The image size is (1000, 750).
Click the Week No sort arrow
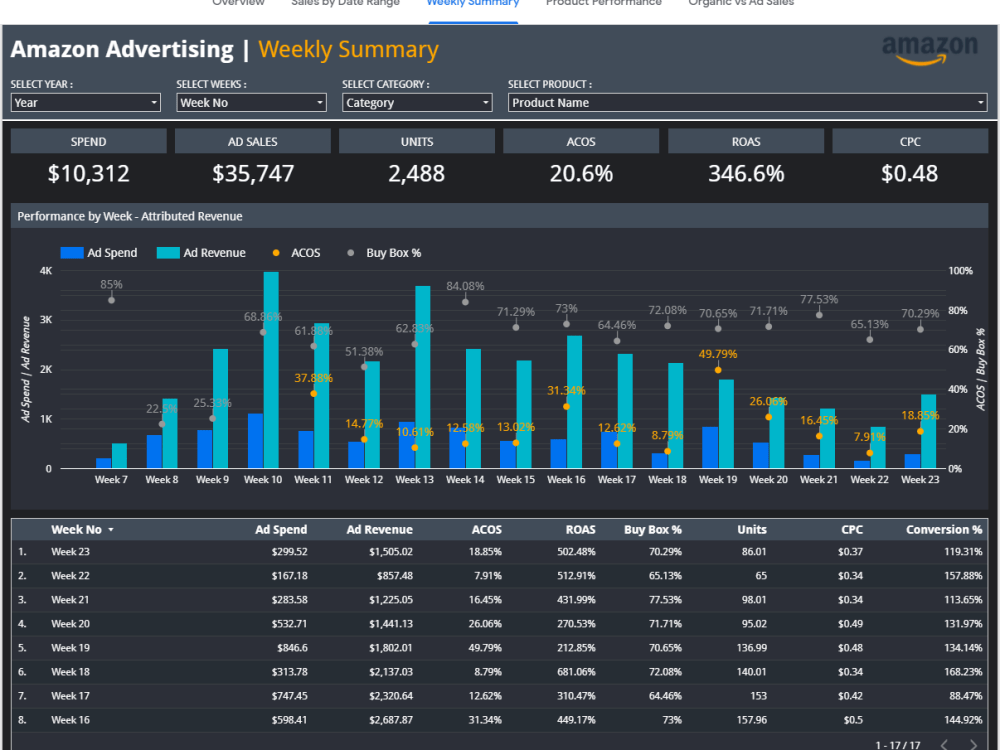(x=111, y=530)
